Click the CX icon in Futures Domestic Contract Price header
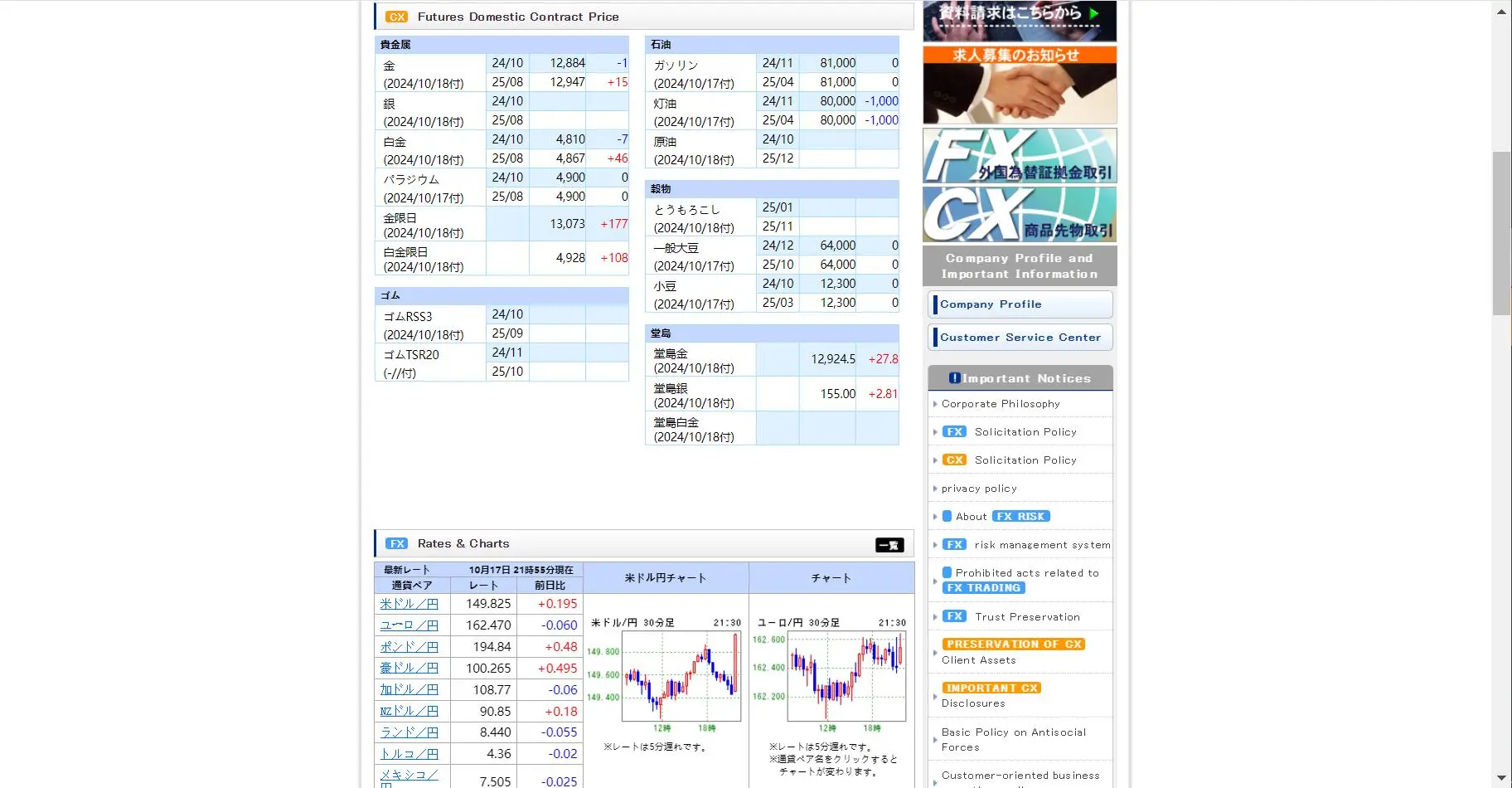1512x788 pixels. click(397, 17)
